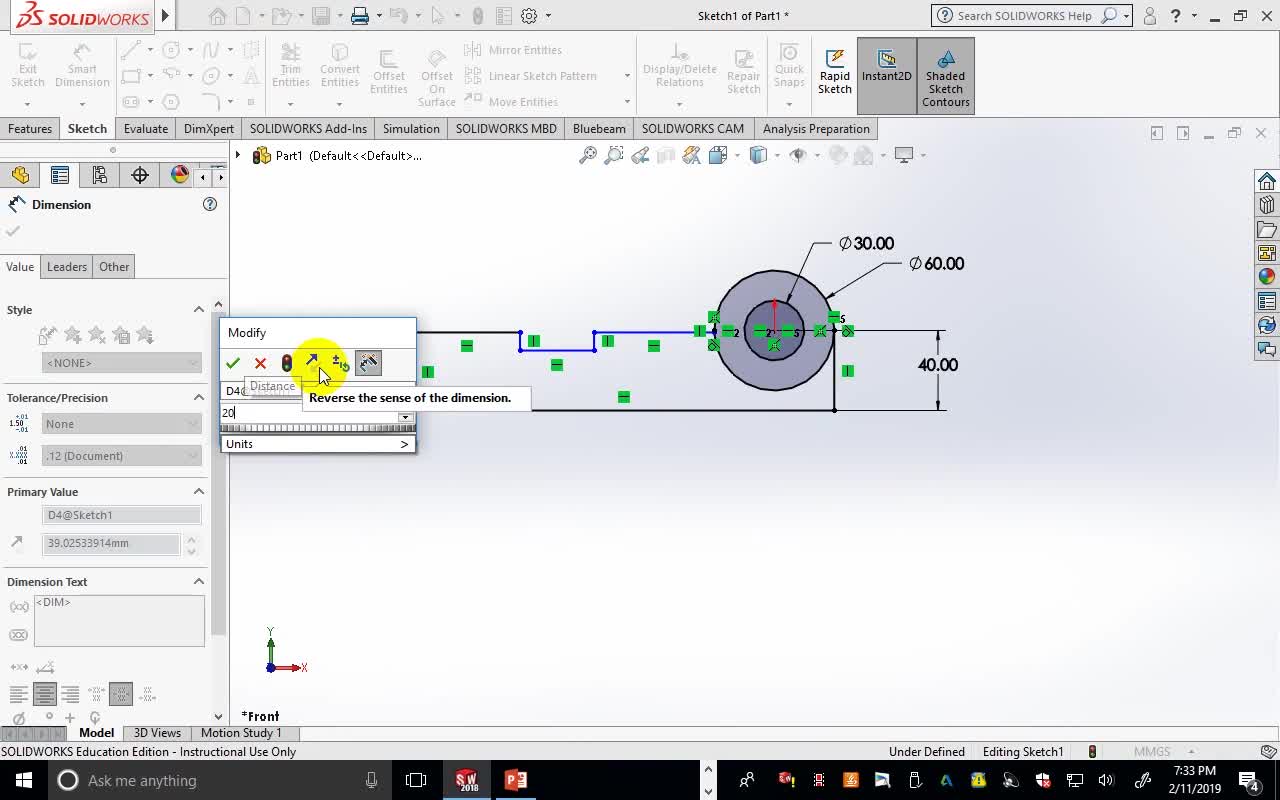Open the Options gear icon

click(529, 16)
